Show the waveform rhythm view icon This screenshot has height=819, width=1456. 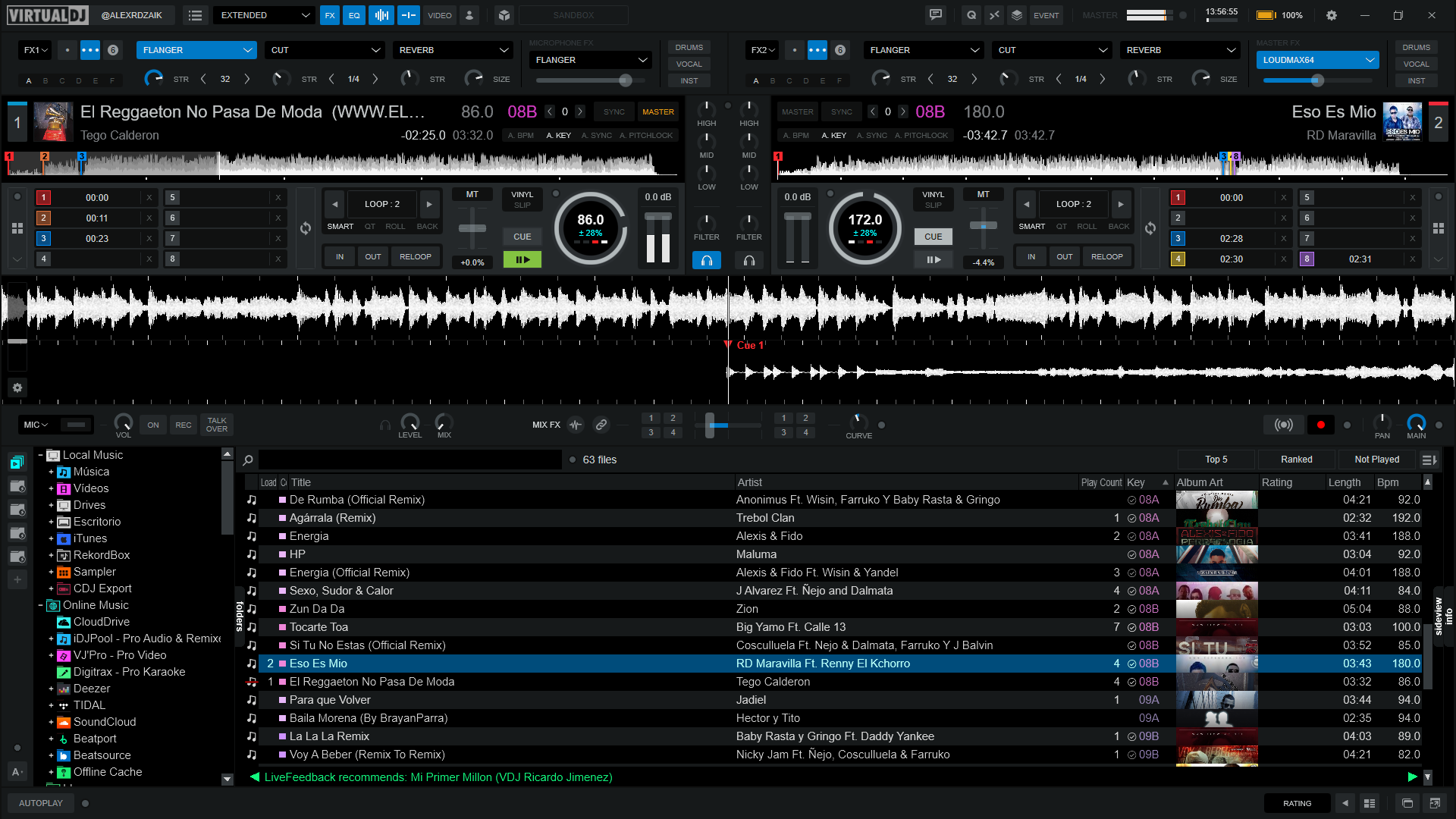pyautogui.click(x=381, y=15)
